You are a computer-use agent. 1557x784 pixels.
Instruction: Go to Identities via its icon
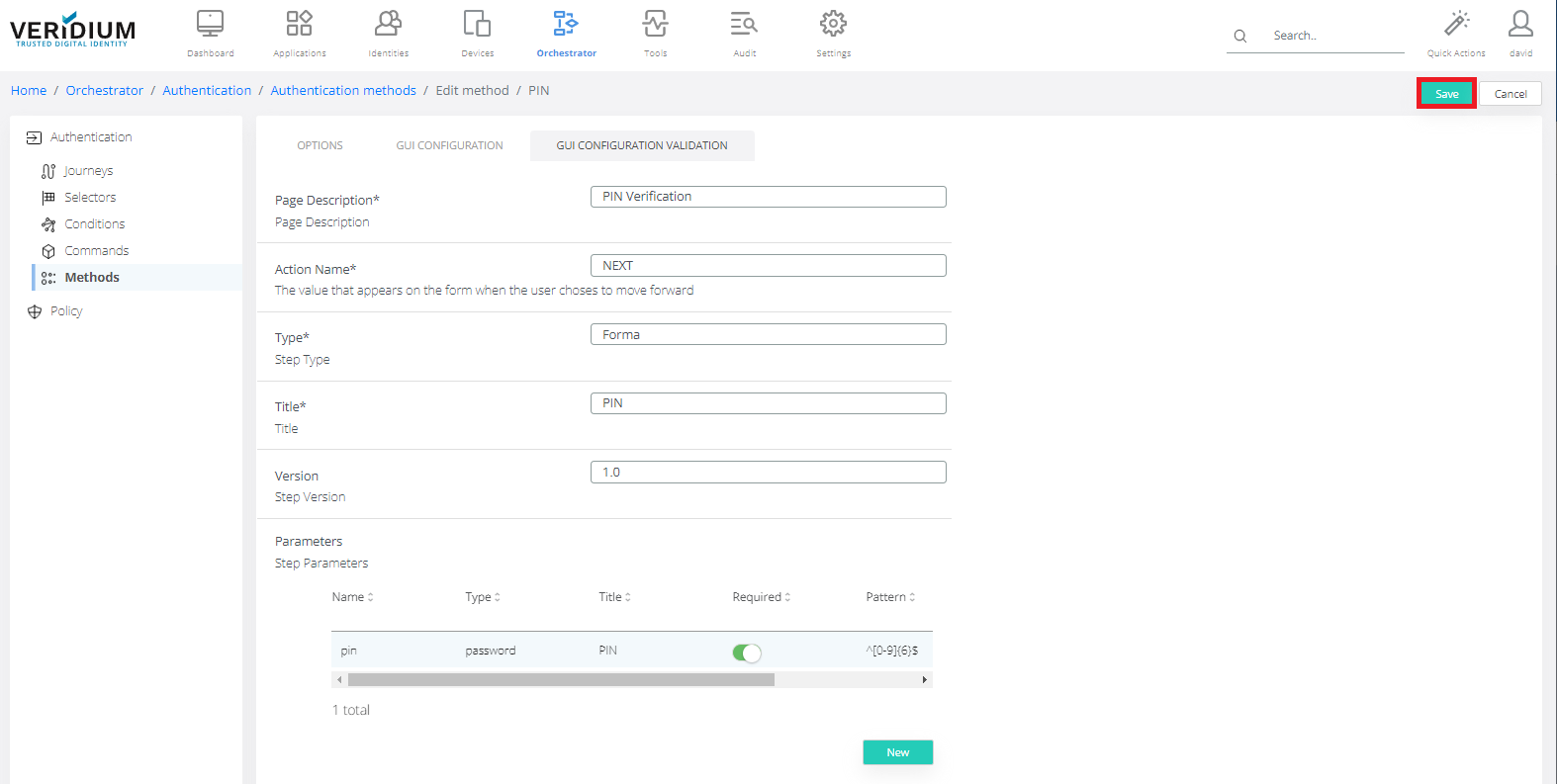[x=388, y=24]
